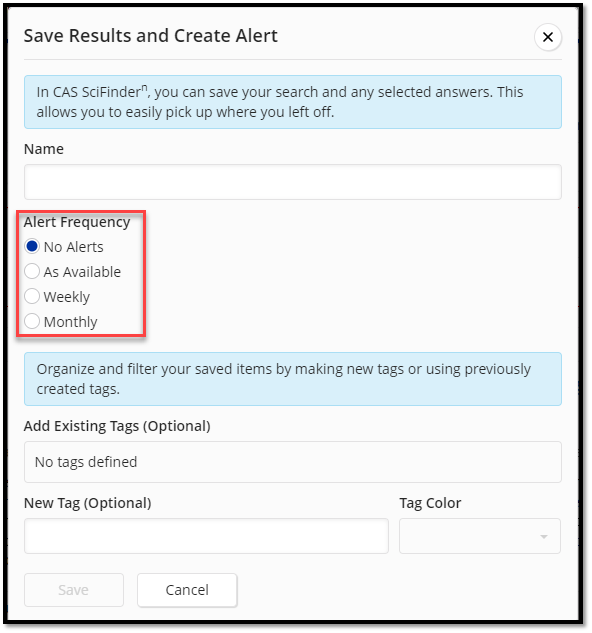592x633 pixels.
Task: Set alert frequency to Monthly radio
Action: (x=32, y=321)
